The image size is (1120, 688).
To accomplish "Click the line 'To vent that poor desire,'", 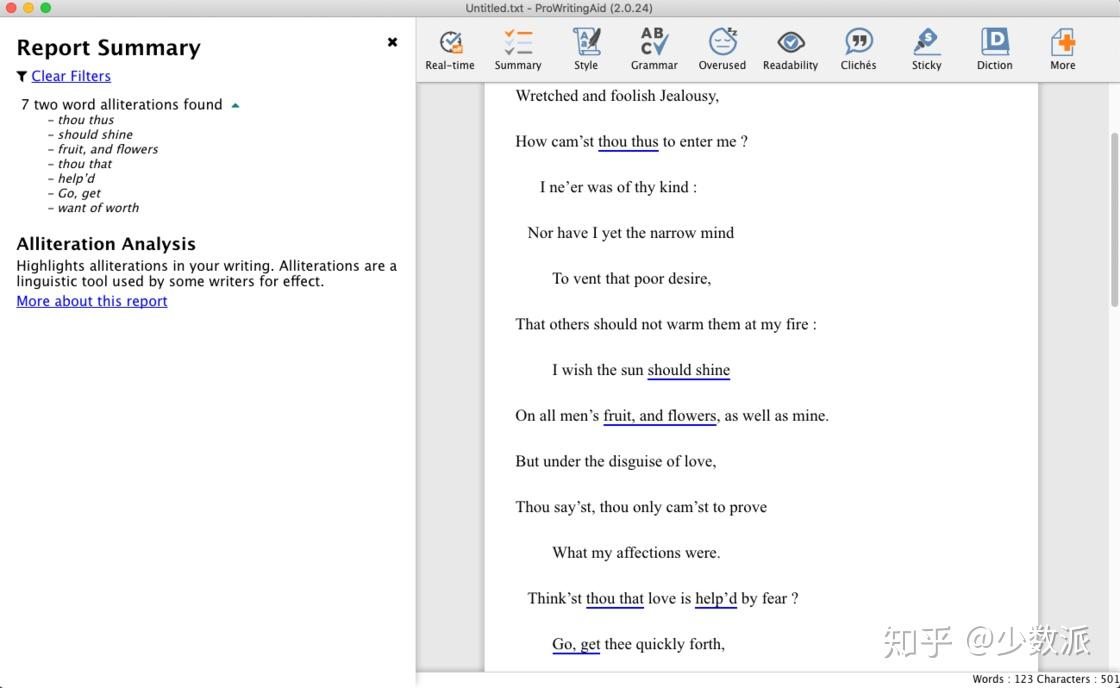I will coord(631,279).
